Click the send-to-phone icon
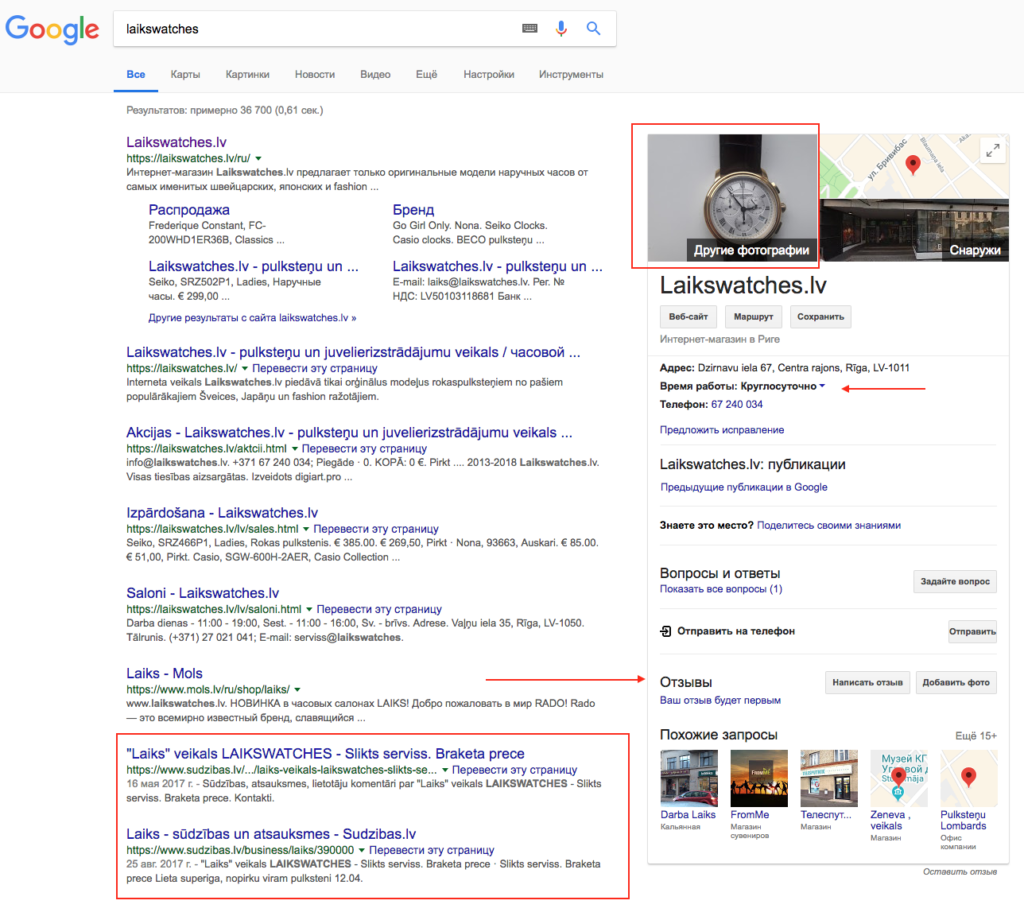This screenshot has width=1024, height=916. [x=666, y=631]
